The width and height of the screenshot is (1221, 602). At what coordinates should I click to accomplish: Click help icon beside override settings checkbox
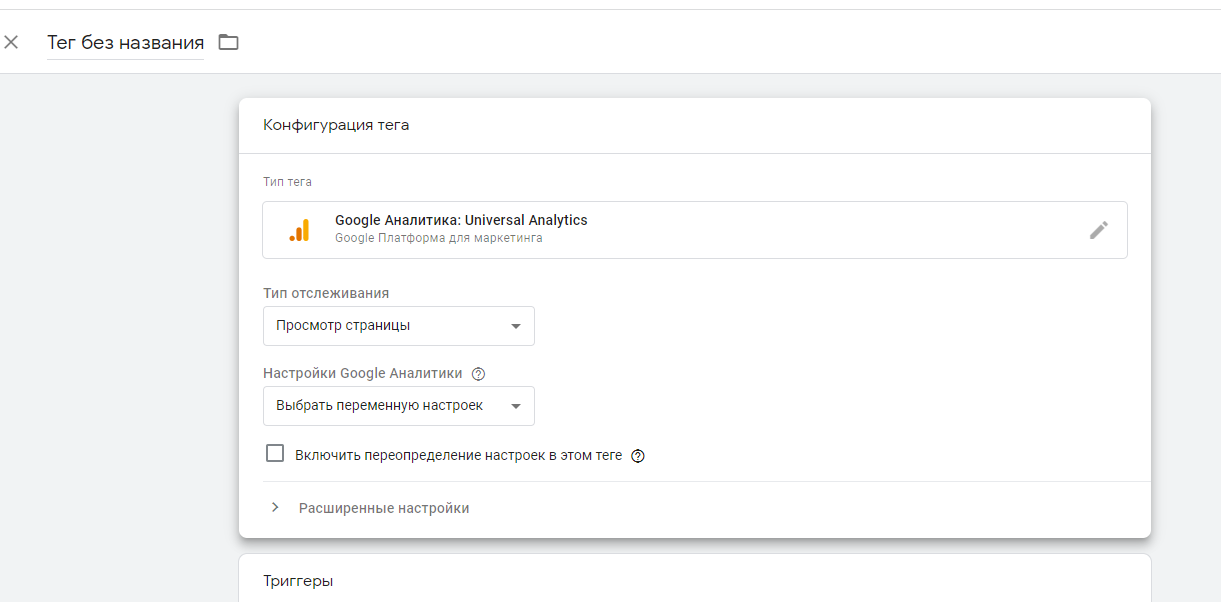pos(638,456)
